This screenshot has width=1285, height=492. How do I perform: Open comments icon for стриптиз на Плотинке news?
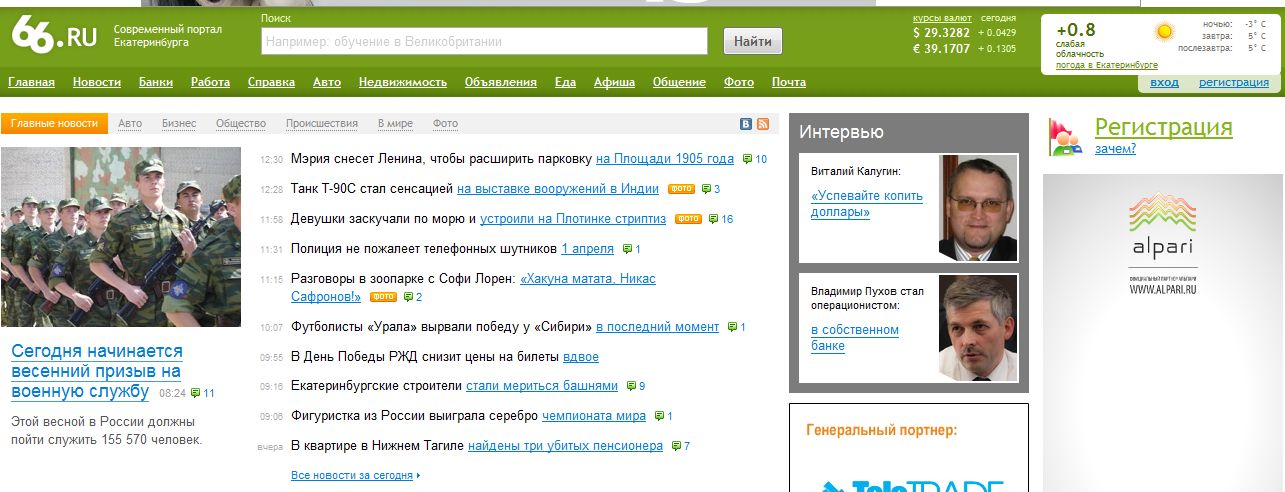pyautogui.click(x=713, y=219)
